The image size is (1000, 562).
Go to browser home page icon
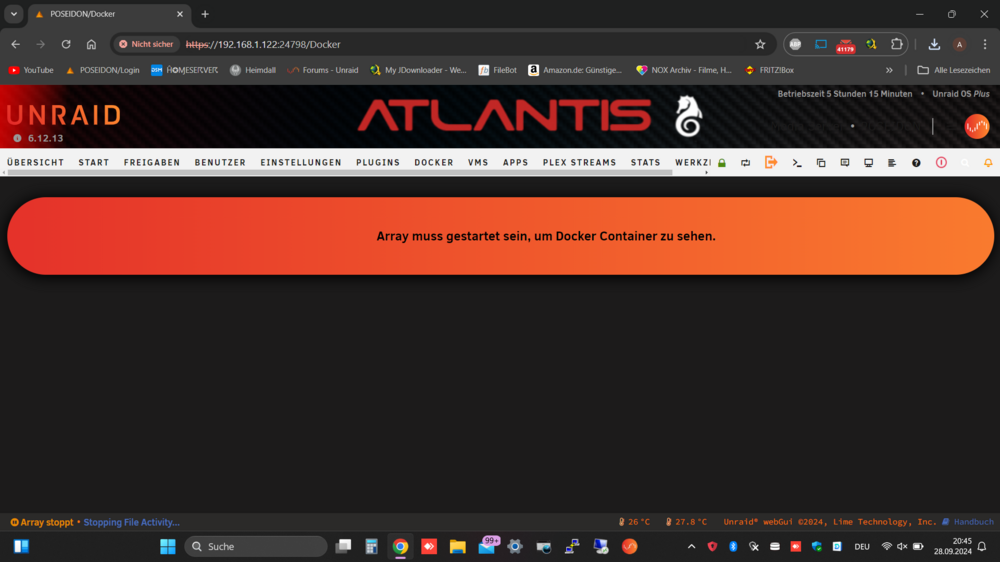pos(91,44)
